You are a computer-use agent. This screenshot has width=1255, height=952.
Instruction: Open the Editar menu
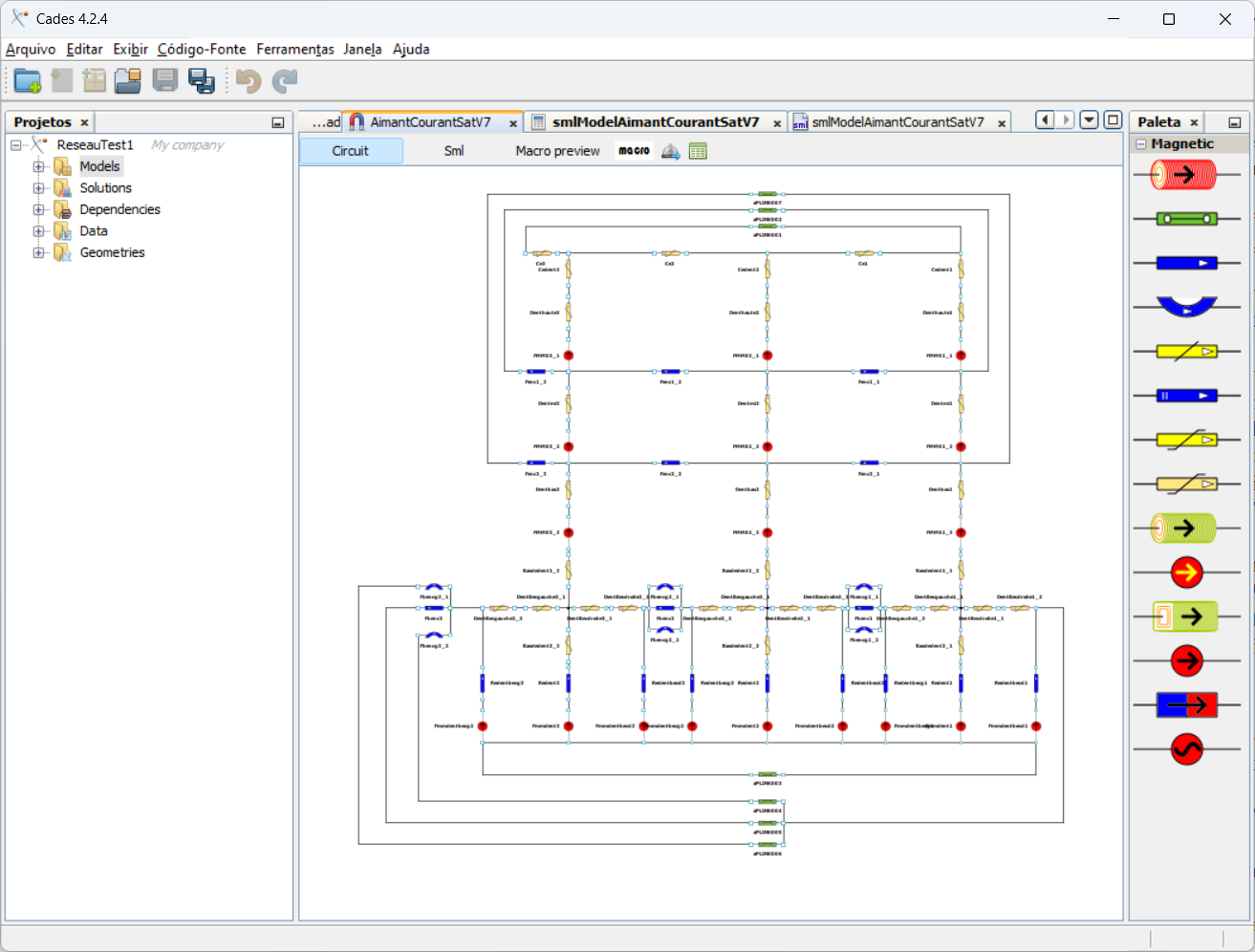click(84, 50)
